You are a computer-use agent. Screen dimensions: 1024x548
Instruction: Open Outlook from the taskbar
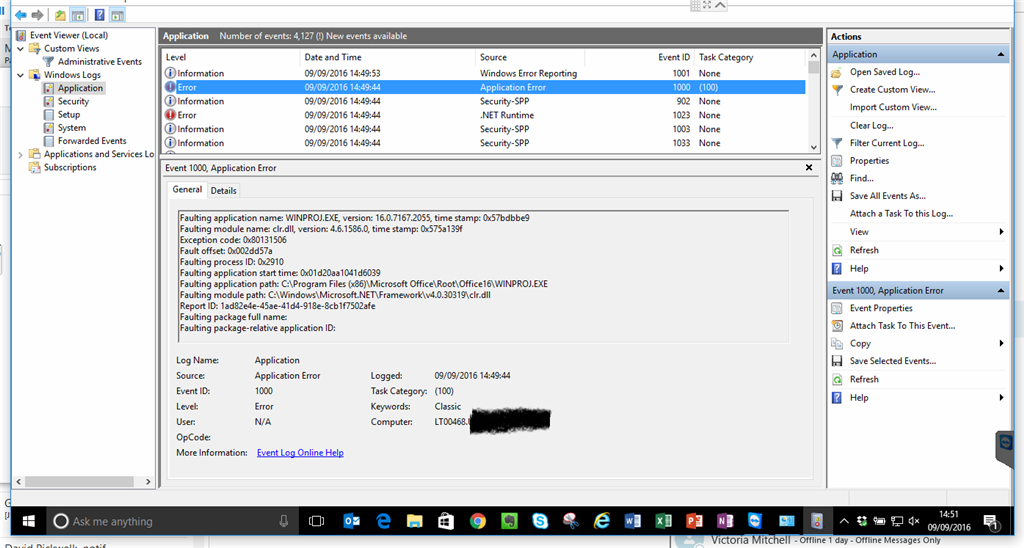point(351,521)
